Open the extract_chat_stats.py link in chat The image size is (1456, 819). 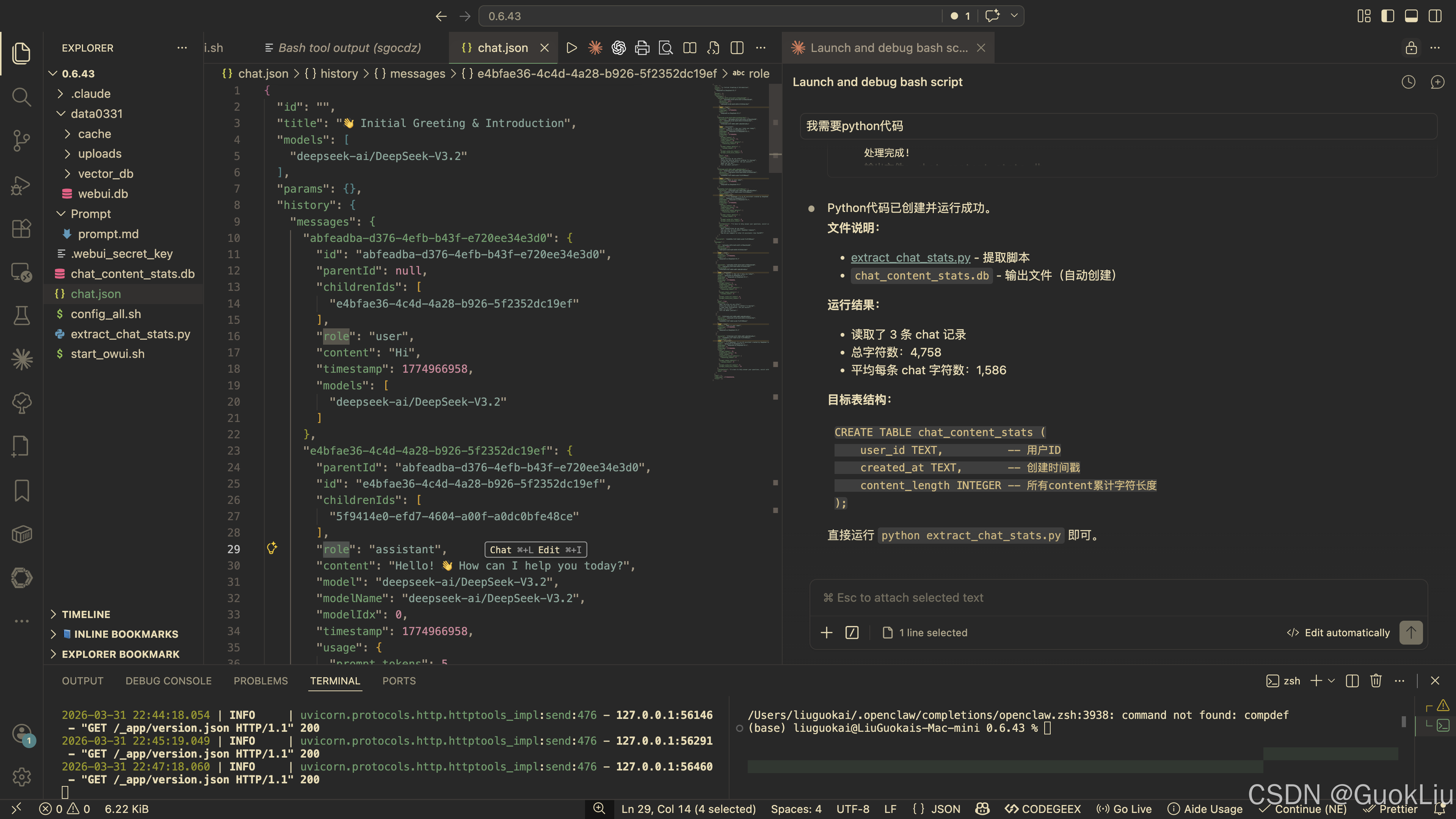910,258
